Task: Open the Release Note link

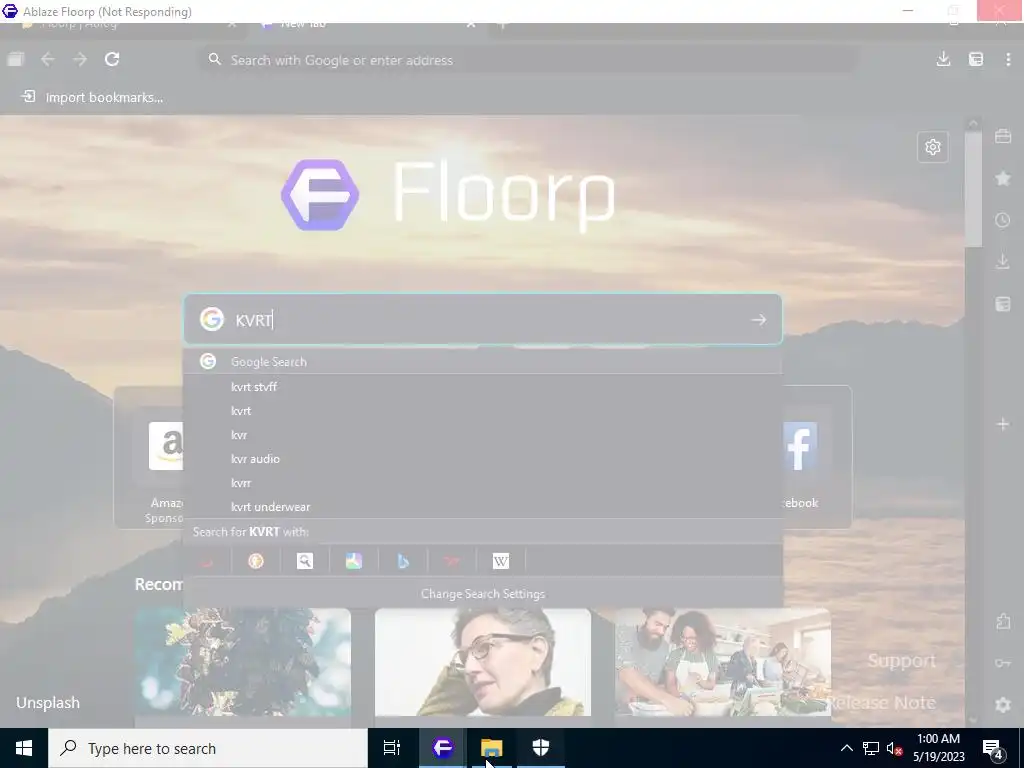Action: tap(881, 703)
